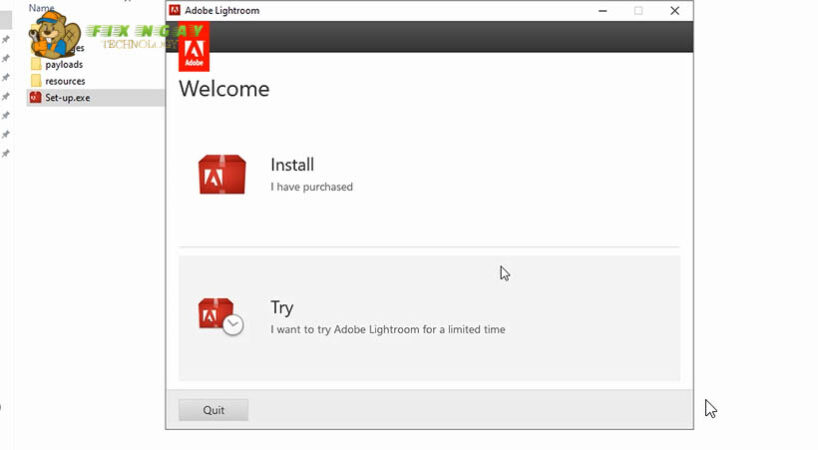Image resolution: width=818 pixels, height=450 pixels.
Task: Select the payloads folder name
Action: (x=64, y=65)
